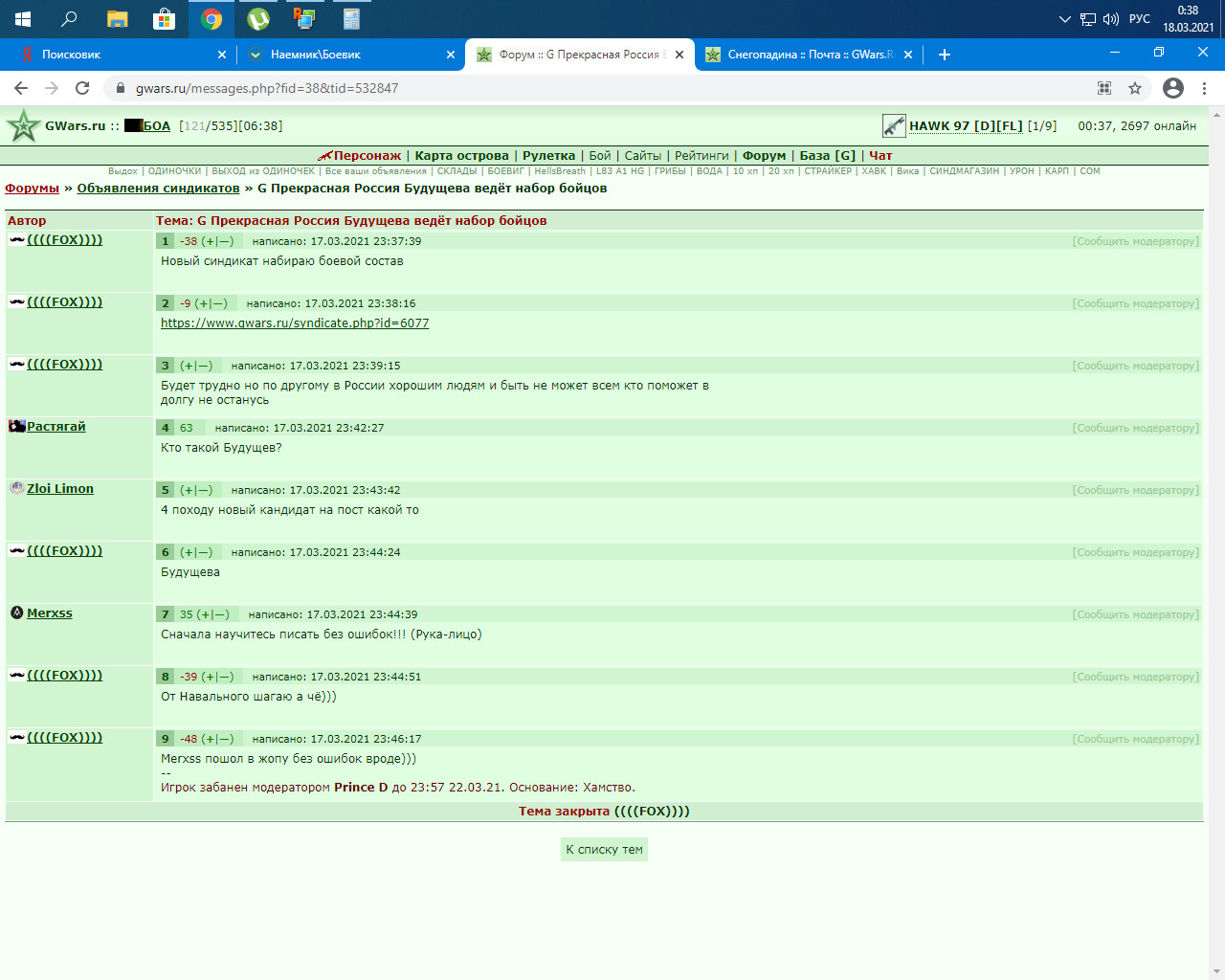The width and height of the screenshot is (1225, 980).
Task: Click the QR code icon in address bar
Action: pyautogui.click(x=1104, y=88)
